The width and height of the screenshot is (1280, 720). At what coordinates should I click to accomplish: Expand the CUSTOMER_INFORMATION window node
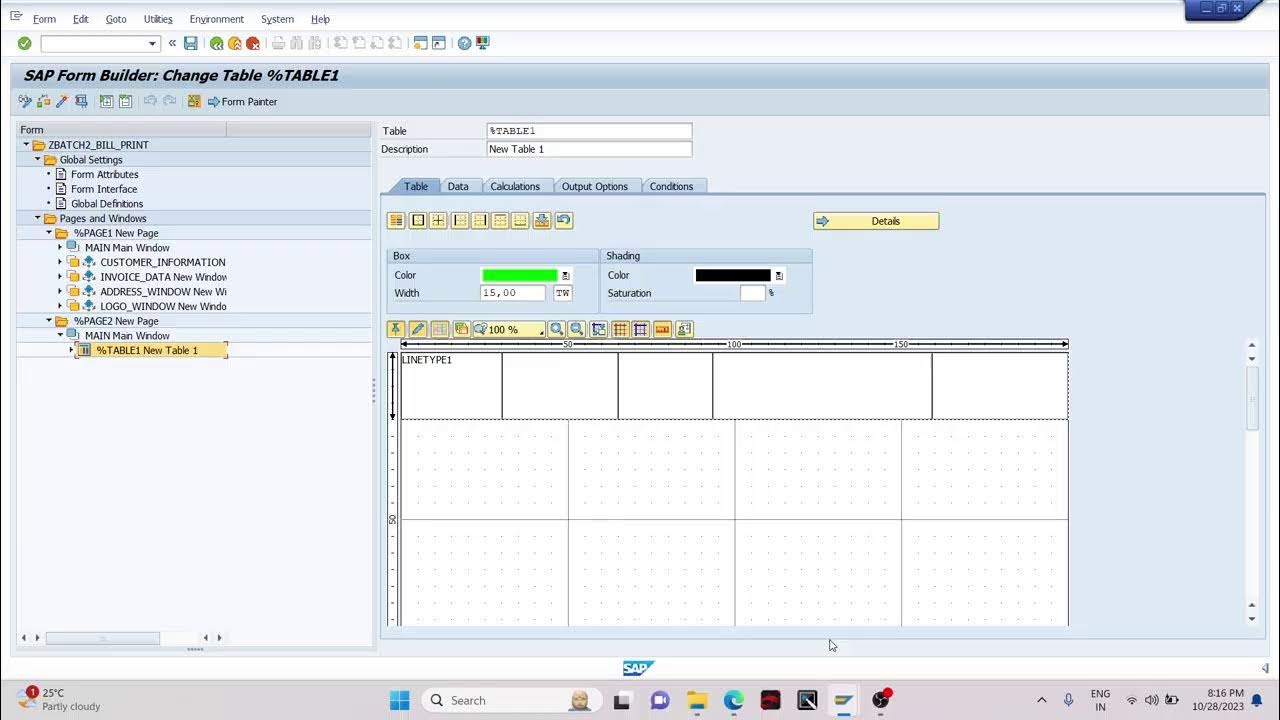[x=60, y=262]
